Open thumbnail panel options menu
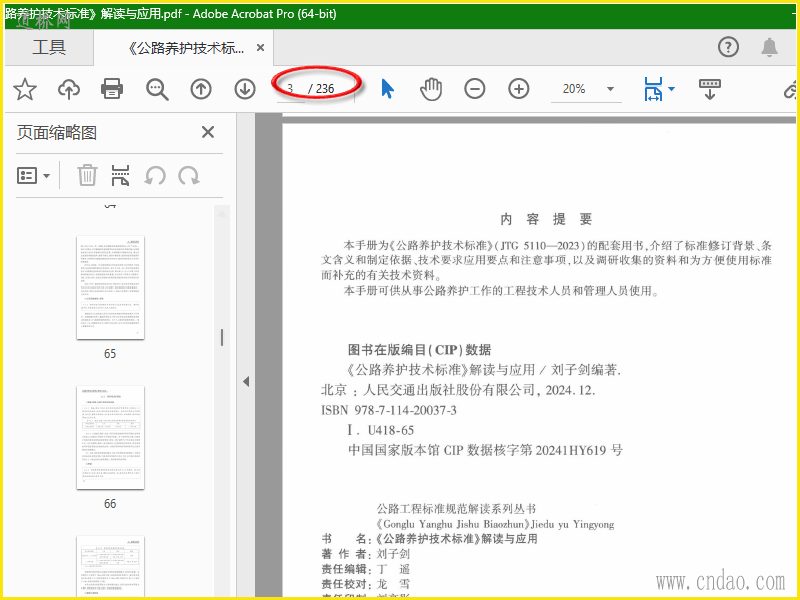This screenshot has height=600, width=800. point(33,176)
